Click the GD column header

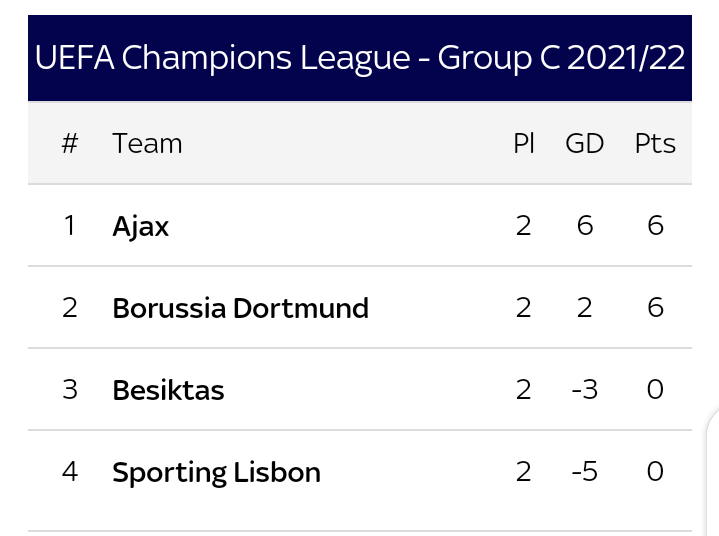coord(585,144)
